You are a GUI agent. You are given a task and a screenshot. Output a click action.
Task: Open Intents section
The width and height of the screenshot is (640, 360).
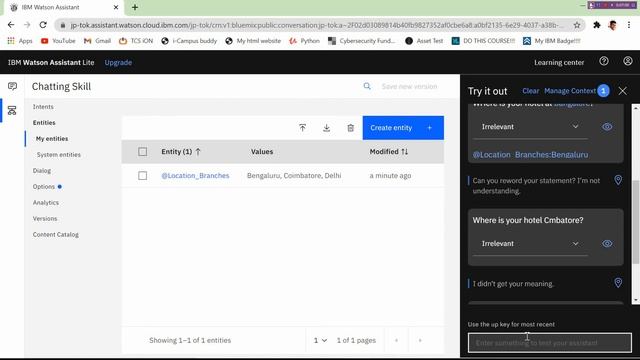click(43, 107)
